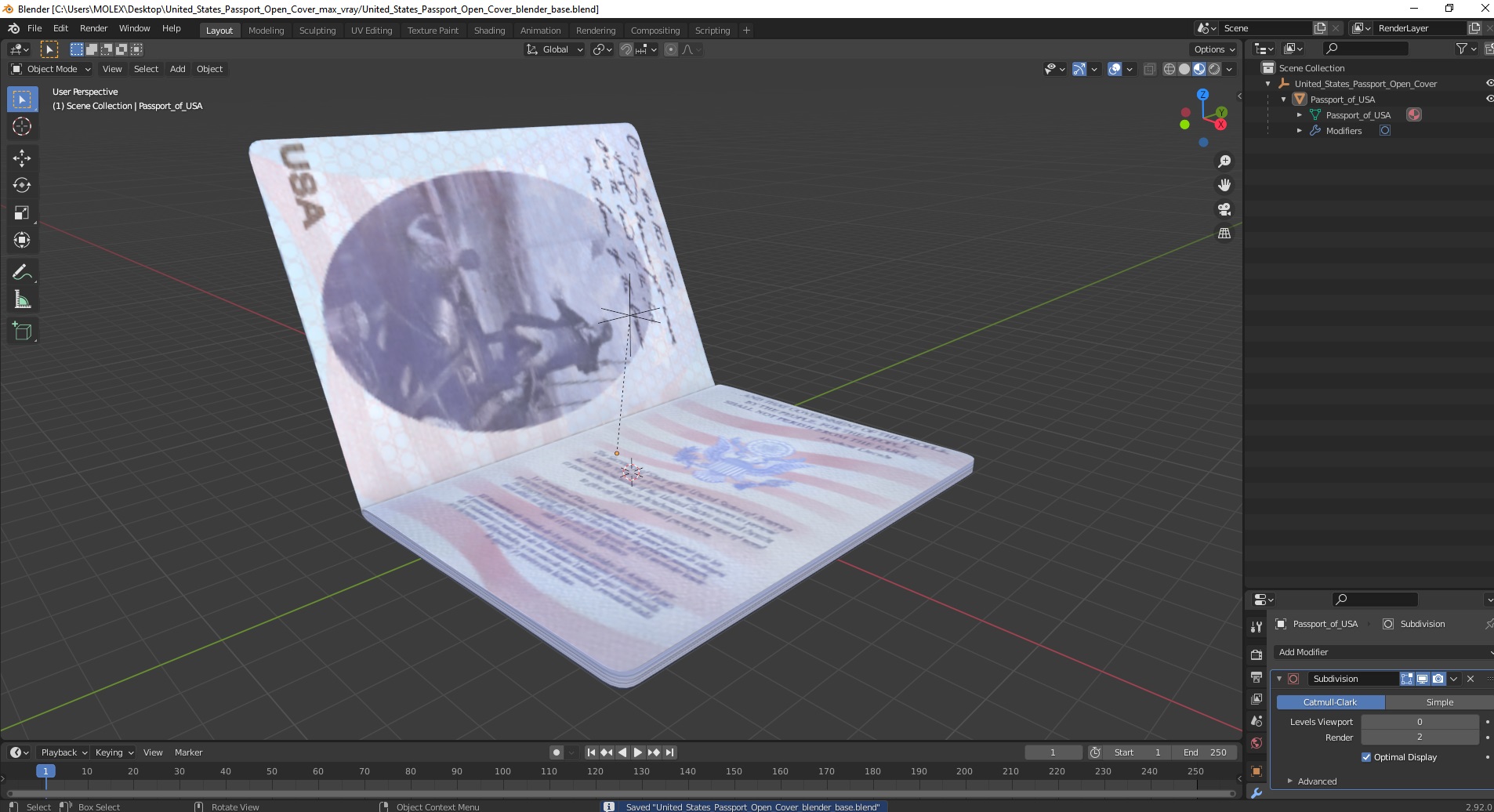Toggle viewport gizmos display

1079,69
